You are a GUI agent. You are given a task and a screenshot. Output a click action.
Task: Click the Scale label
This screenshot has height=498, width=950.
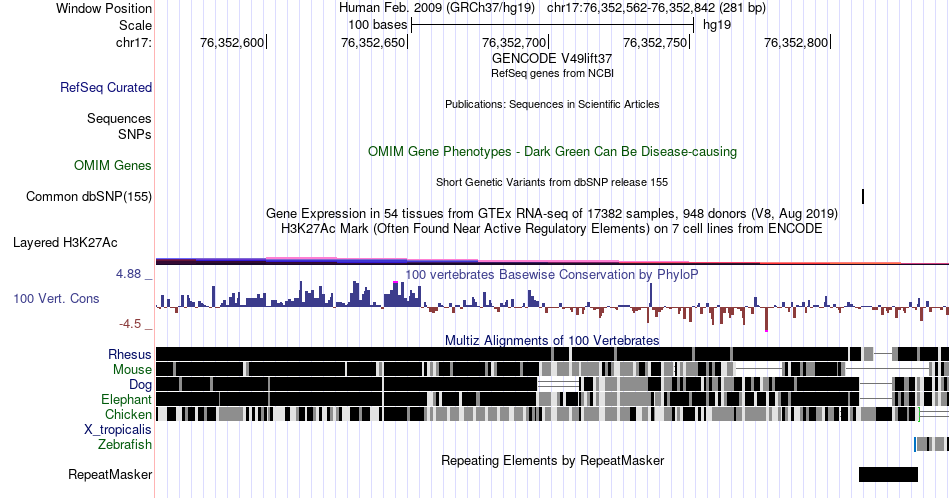(x=135, y=25)
